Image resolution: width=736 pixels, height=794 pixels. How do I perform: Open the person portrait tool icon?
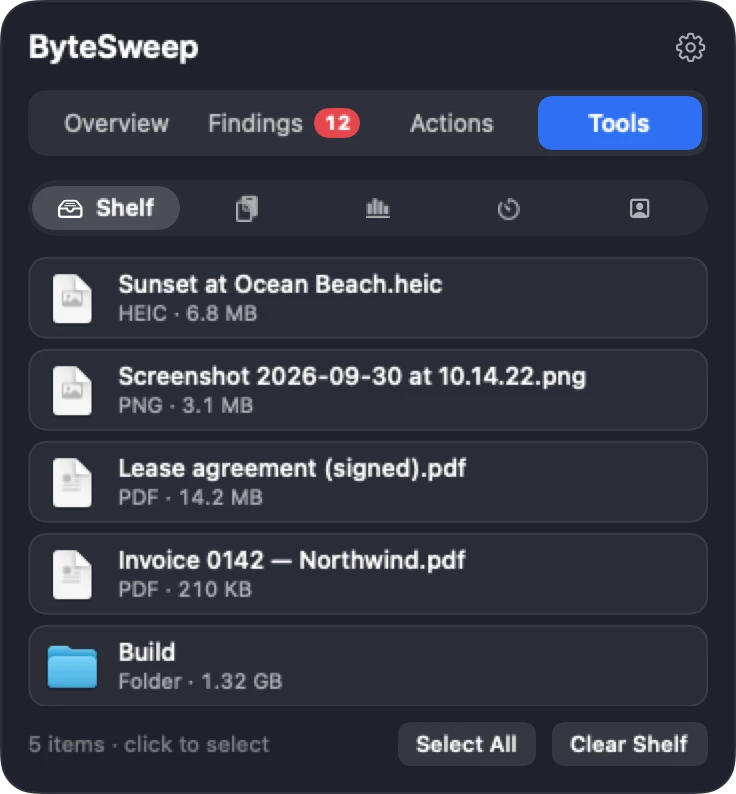tap(639, 208)
